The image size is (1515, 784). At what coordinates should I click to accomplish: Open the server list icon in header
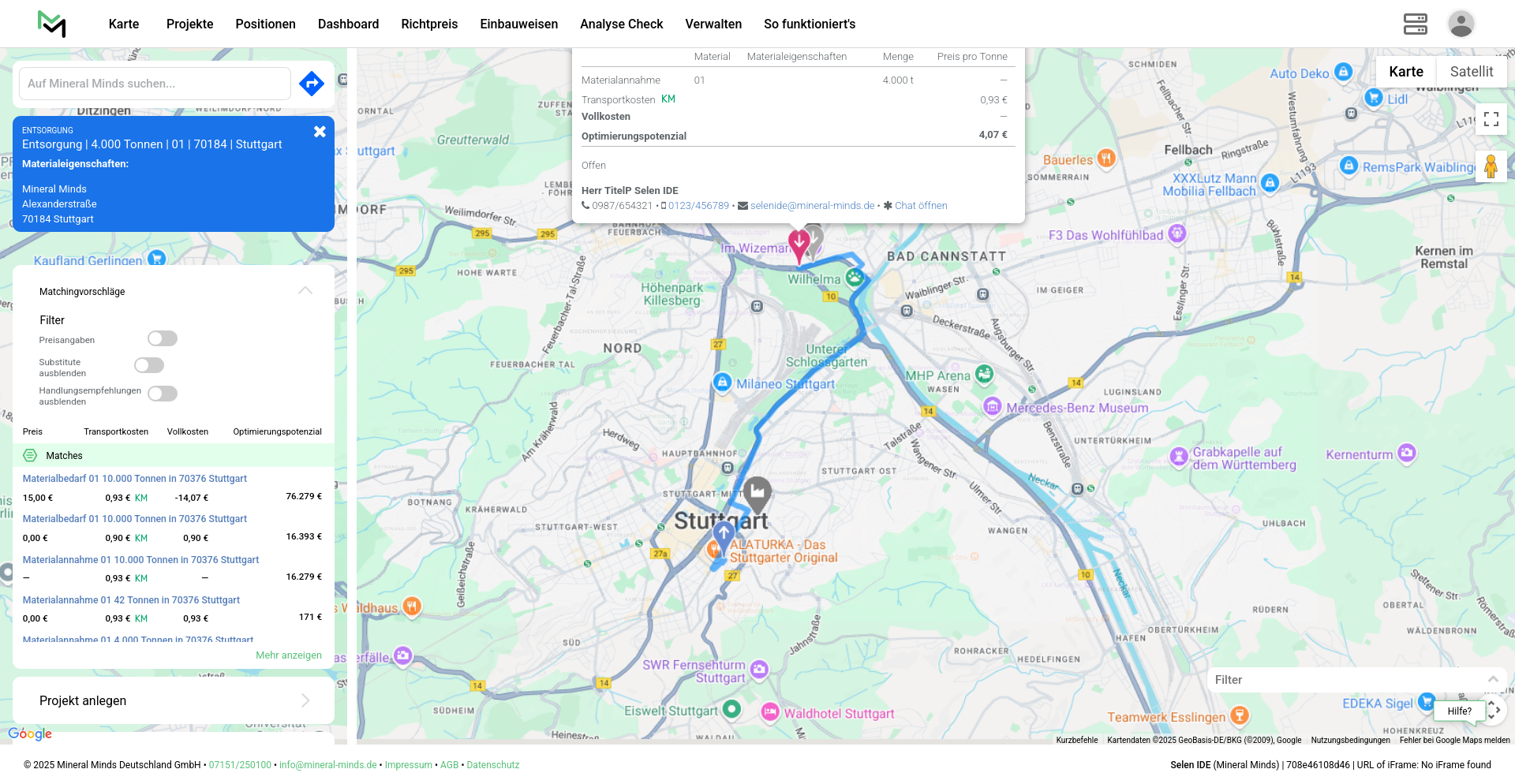[x=1415, y=24]
